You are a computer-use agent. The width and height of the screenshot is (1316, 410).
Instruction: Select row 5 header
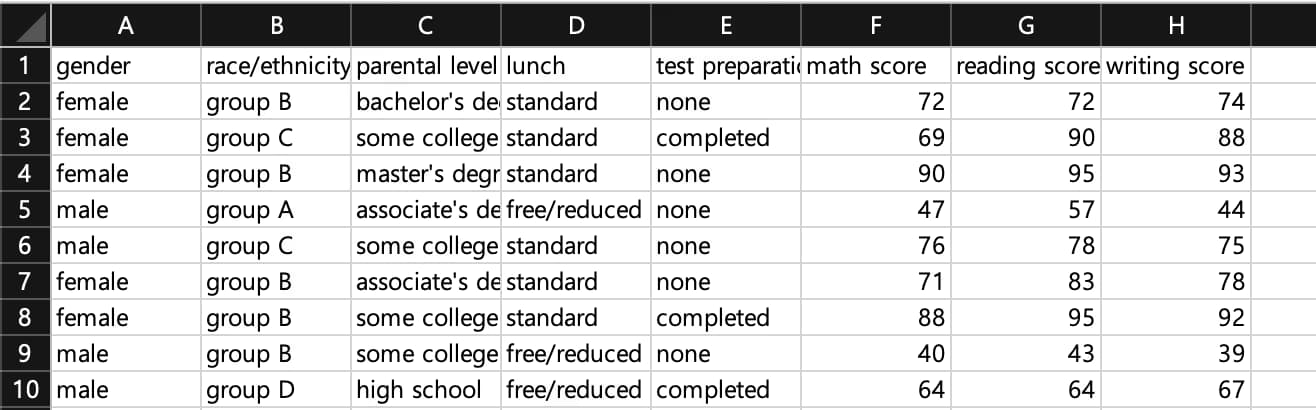coord(25,210)
